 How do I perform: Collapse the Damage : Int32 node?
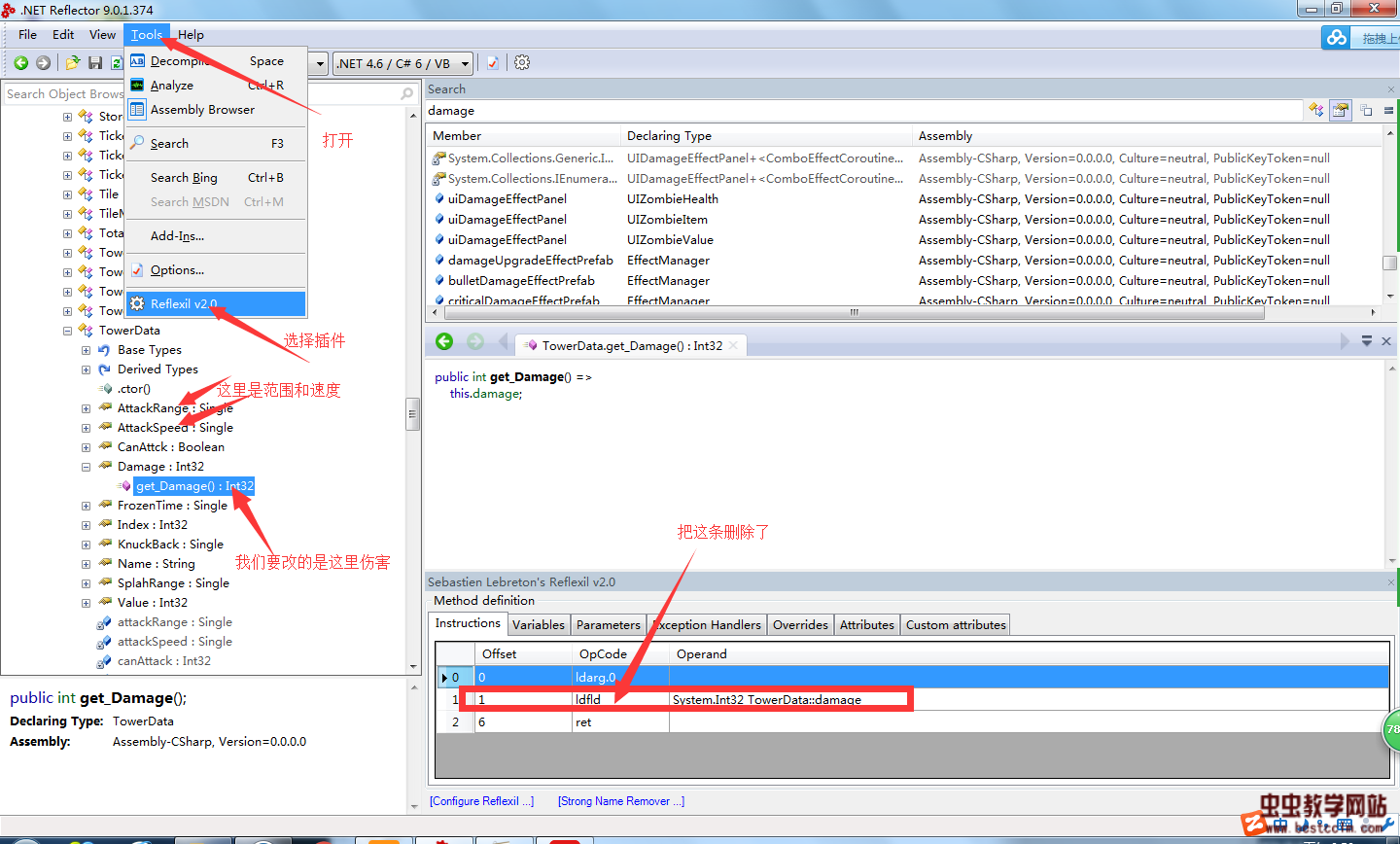pyautogui.click(x=86, y=467)
